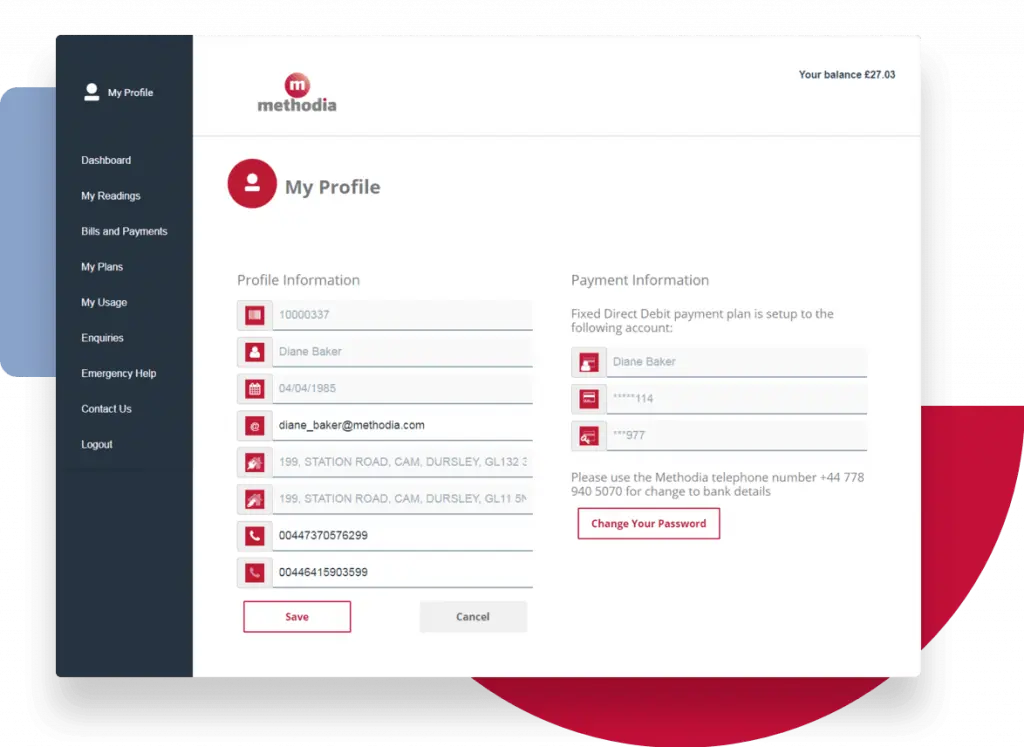
Task: Log out via Logout link
Action: (97, 444)
